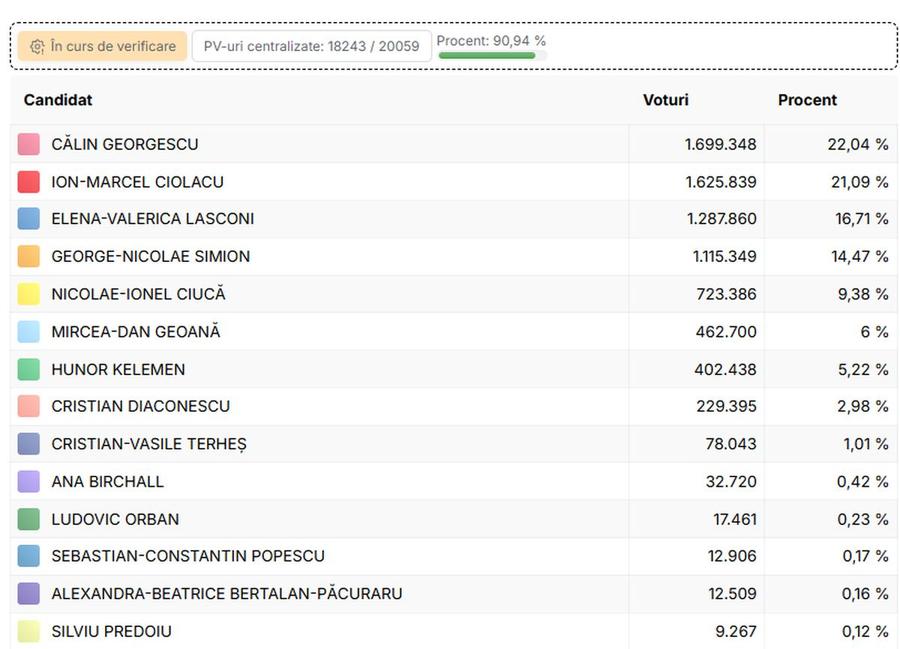Click the yellow swatch beside Nicolae-Ionel Ciucă
Image resolution: width=900 pixels, height=649 pixels.
[29, 294]
